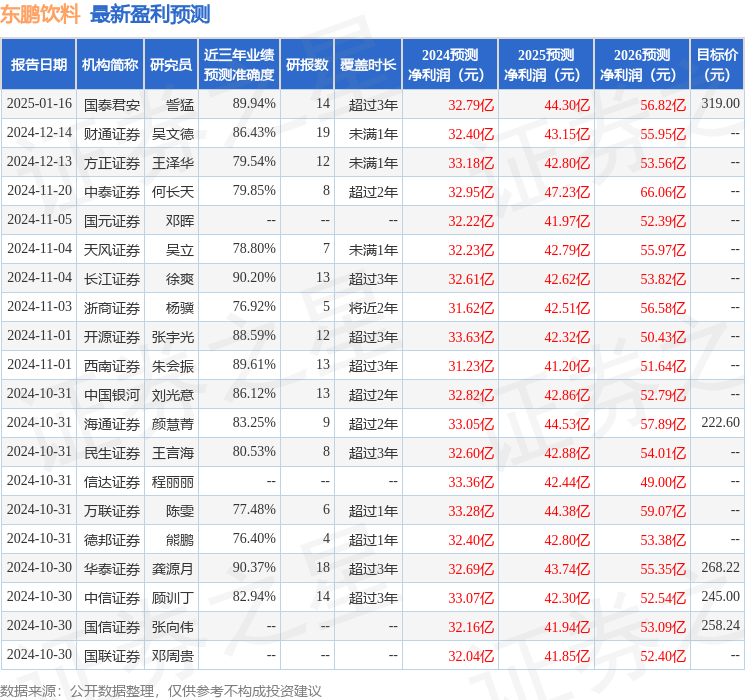Screen dimensions: 745x700
Task: Click the 东鹏饮料 title text
Action: click(40, 14)
